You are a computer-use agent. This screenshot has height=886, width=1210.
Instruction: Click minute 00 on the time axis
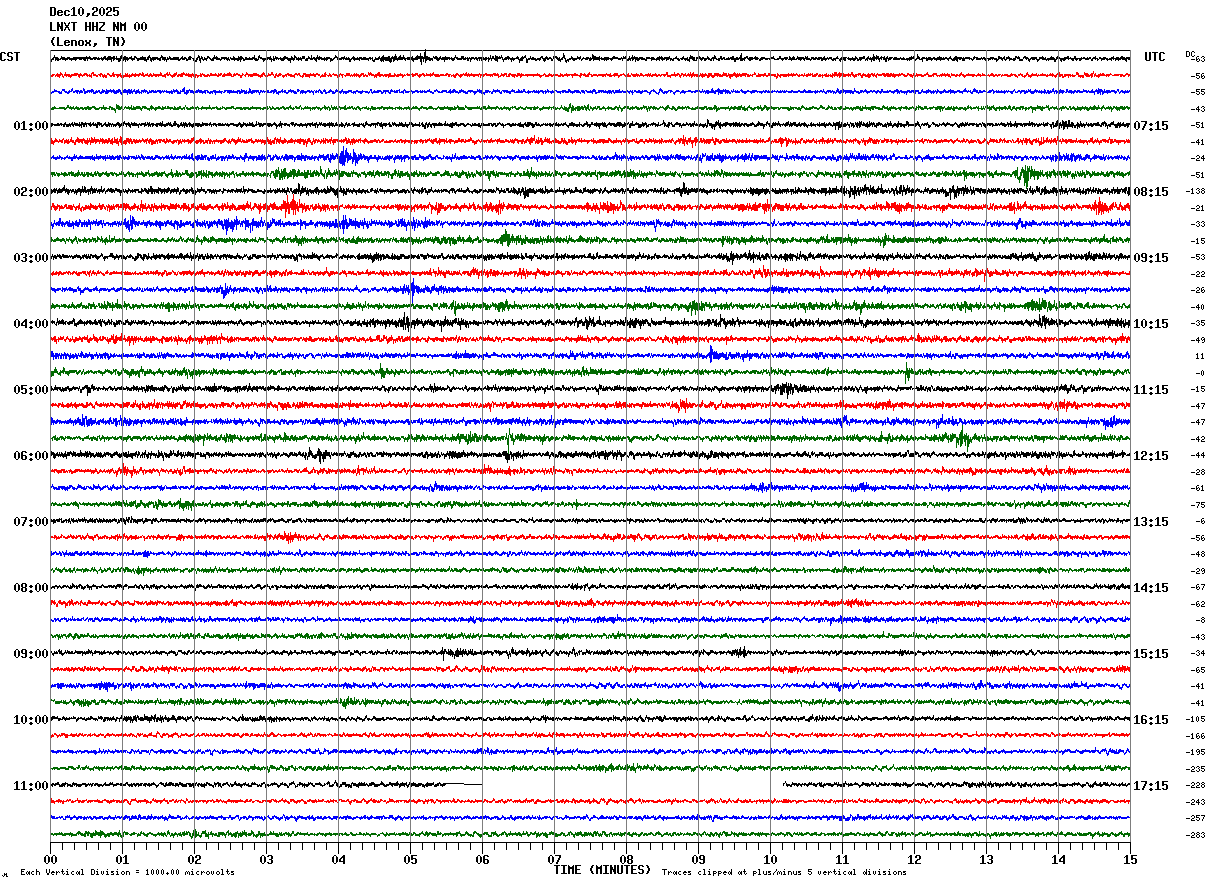[x=50, y=859]
